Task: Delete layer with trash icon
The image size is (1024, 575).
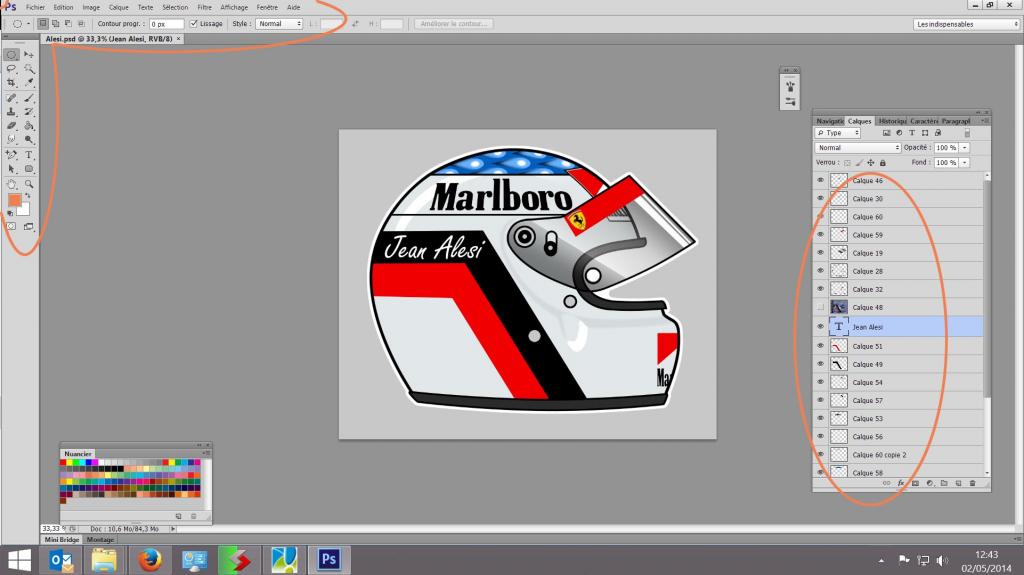Action: (972, 484)
